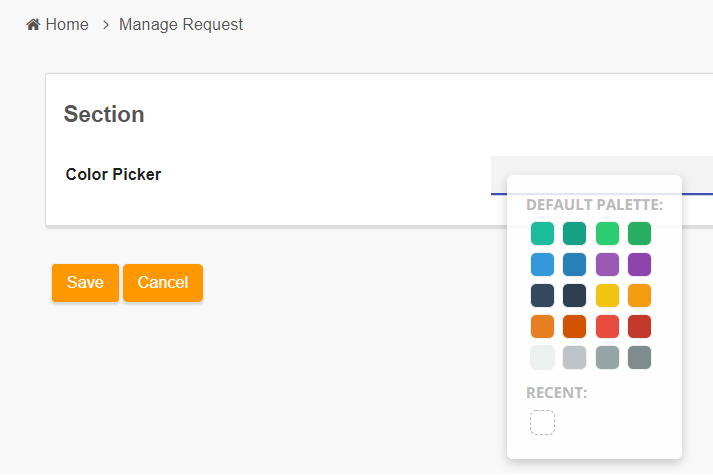The image size is (713, 475).
Task: Click the breadcrumb chevron separator
Action: [x=105, y=25]
